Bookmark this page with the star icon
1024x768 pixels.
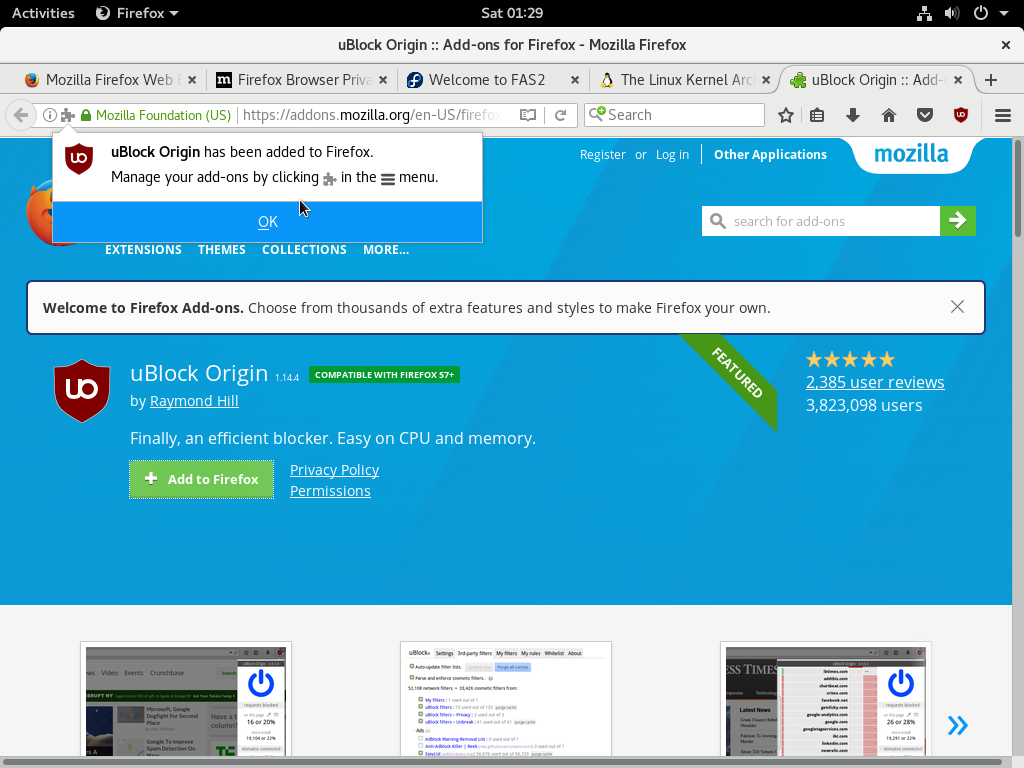coord(786,116)
